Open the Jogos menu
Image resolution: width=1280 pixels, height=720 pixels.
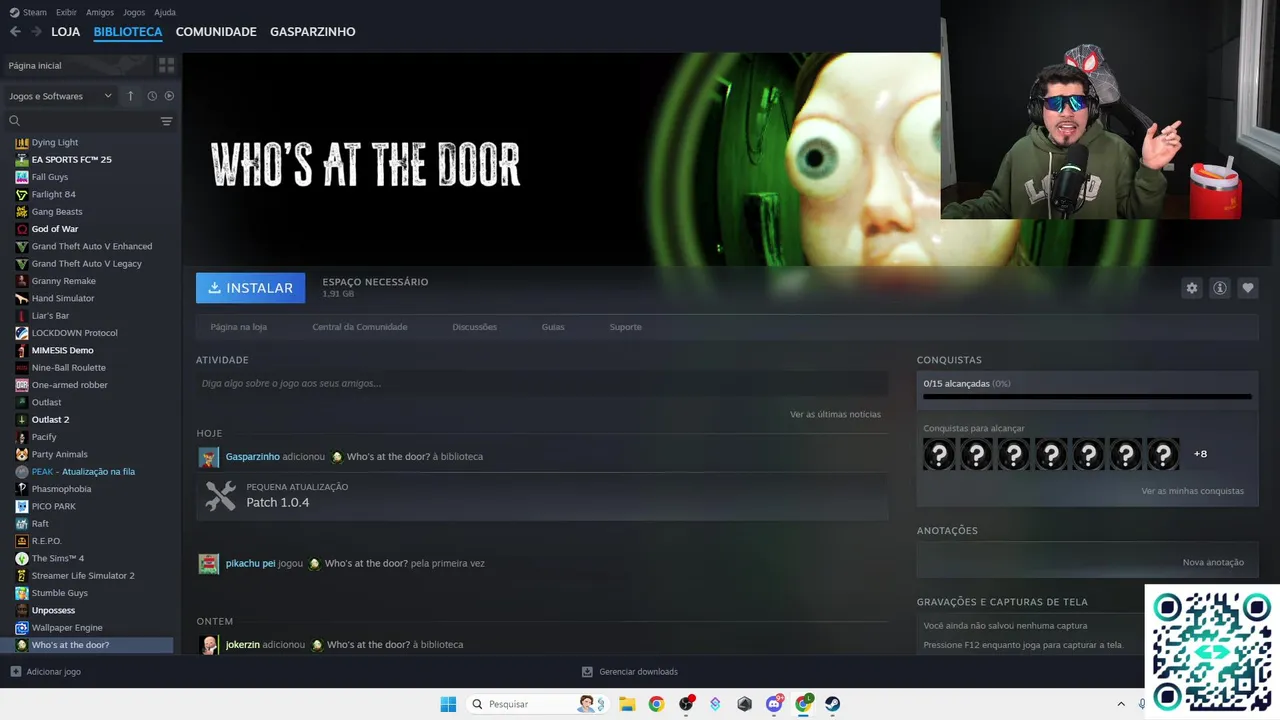pyautogui.click(x=134, y=12)
